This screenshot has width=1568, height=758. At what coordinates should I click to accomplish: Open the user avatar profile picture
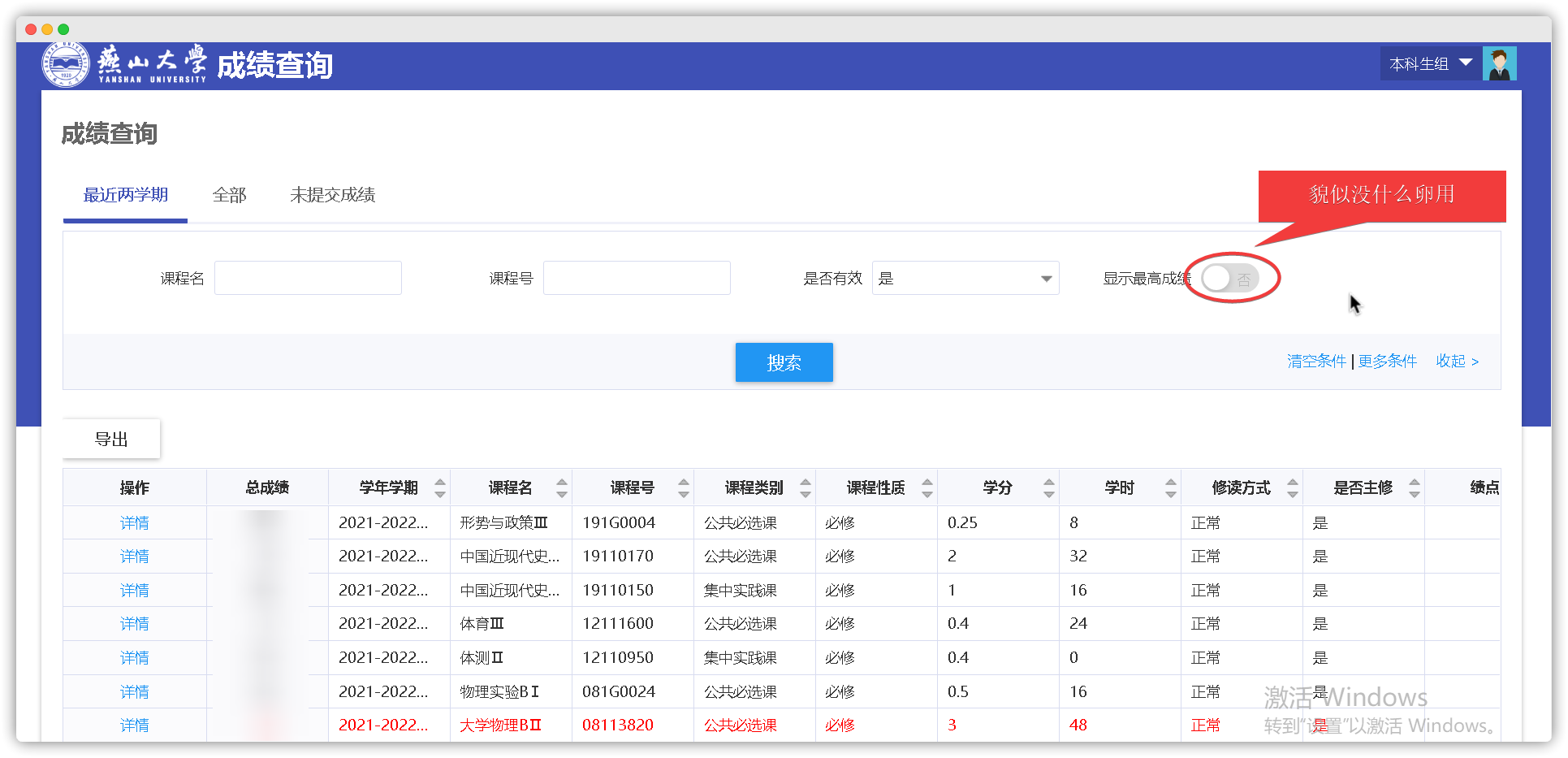tap(1501, 63)
